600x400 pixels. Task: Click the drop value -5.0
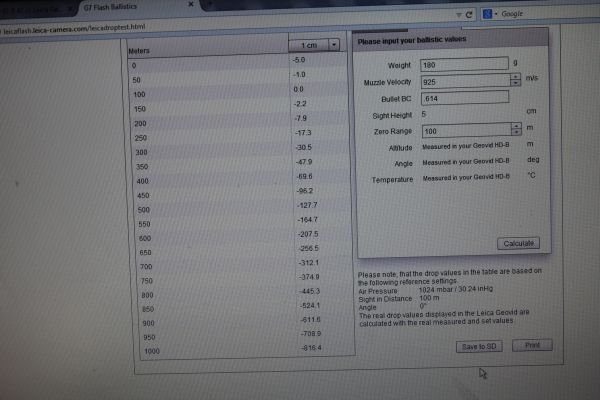299,60
